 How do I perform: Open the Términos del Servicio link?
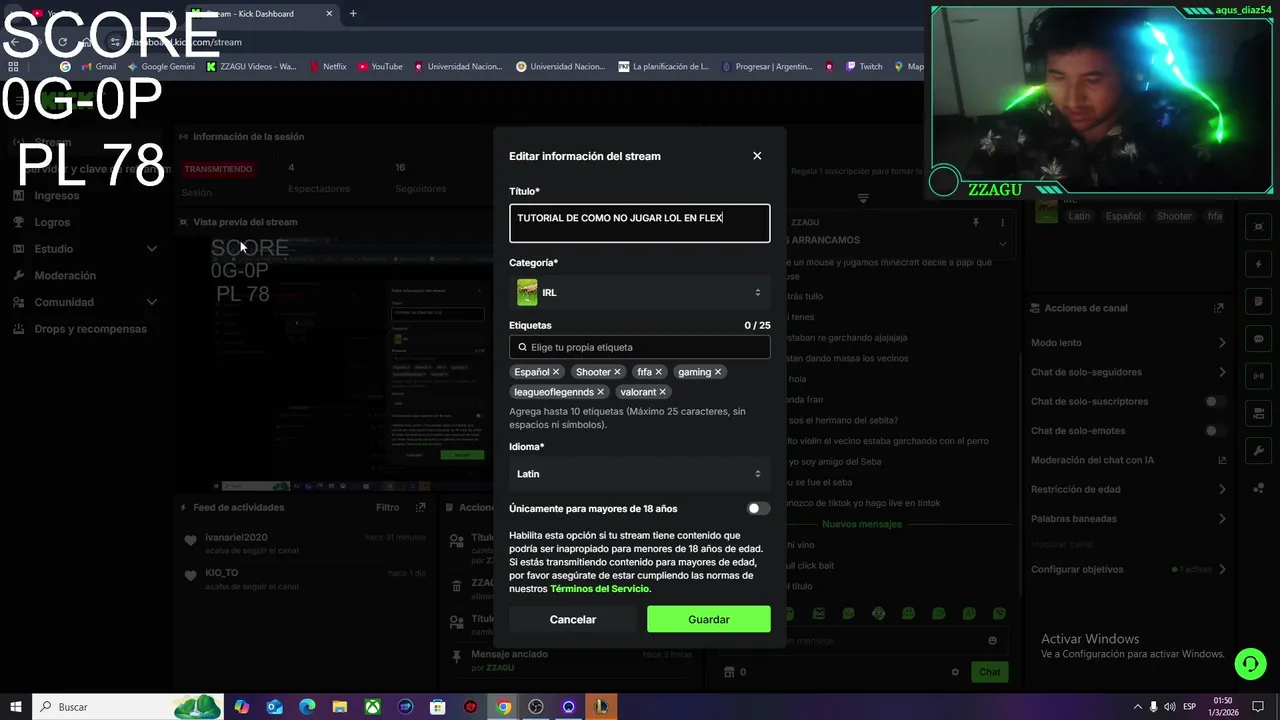(x=600, y=589)
